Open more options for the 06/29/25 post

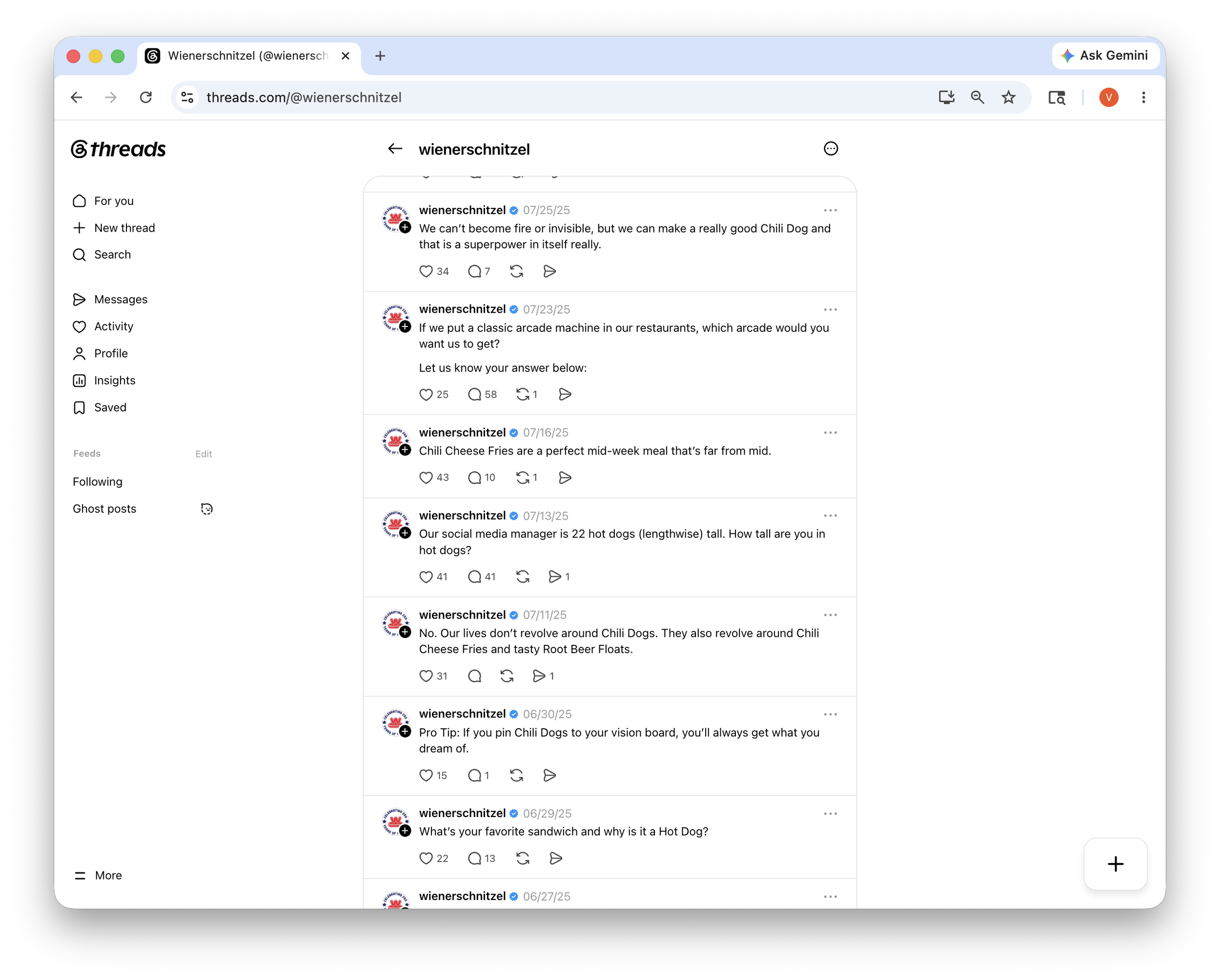830,814
